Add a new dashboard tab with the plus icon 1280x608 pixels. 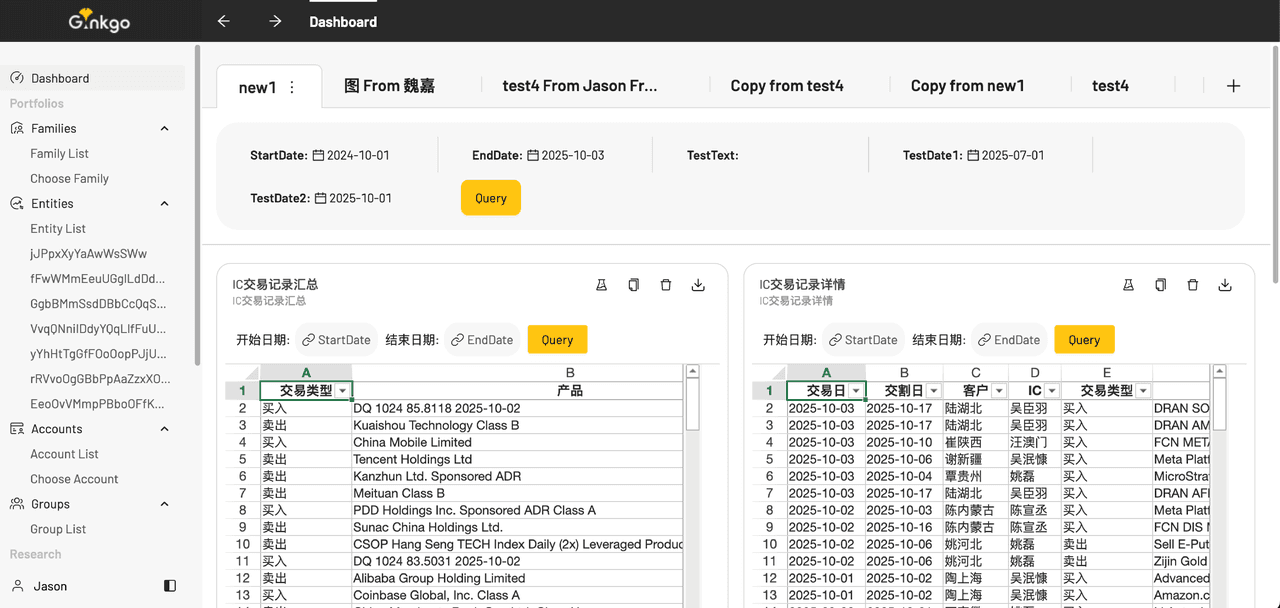pos(1233,86)
